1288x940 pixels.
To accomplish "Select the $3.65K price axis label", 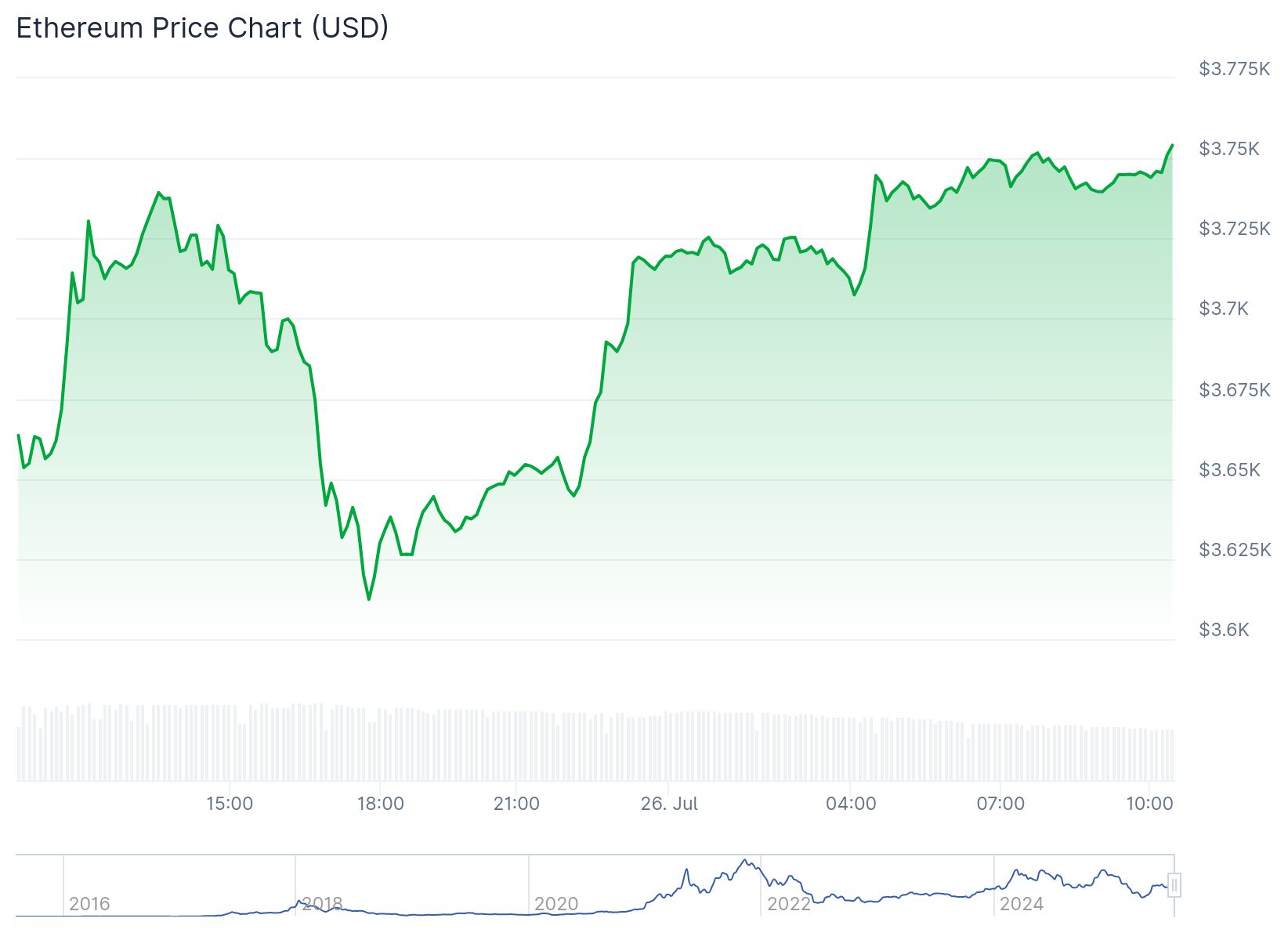I will tap(1229, 470).
